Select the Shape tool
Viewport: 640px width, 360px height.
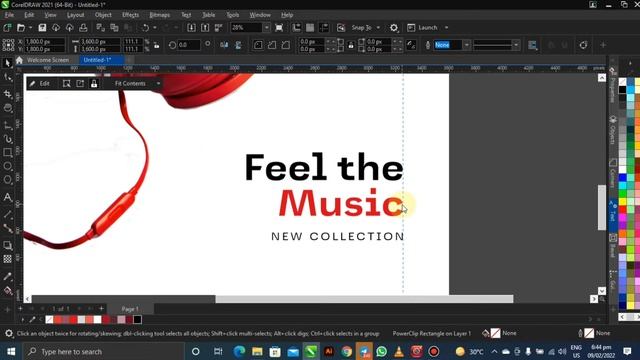pos(7,78)
